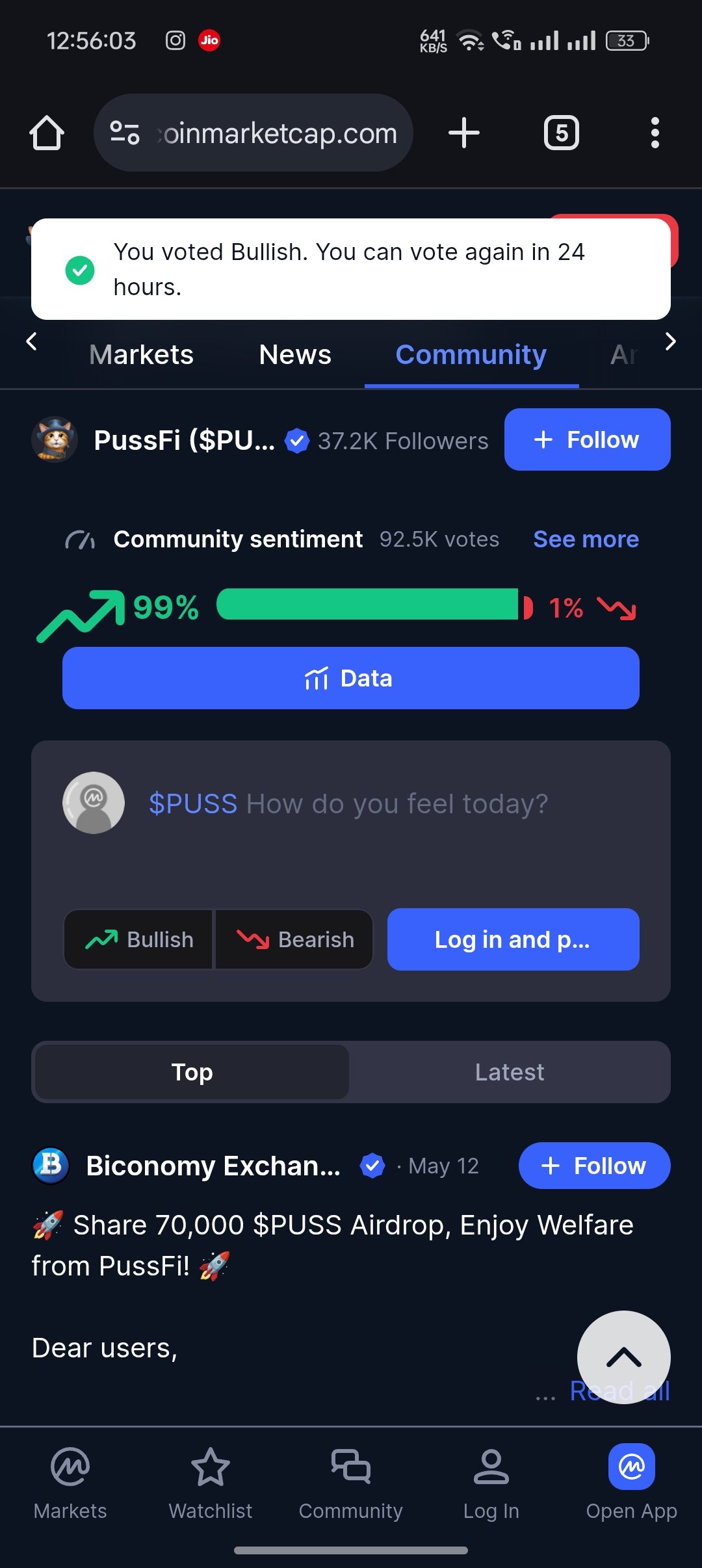Tap the site settings icon in address bar
Screen dimensions: 702x1568
124,133
